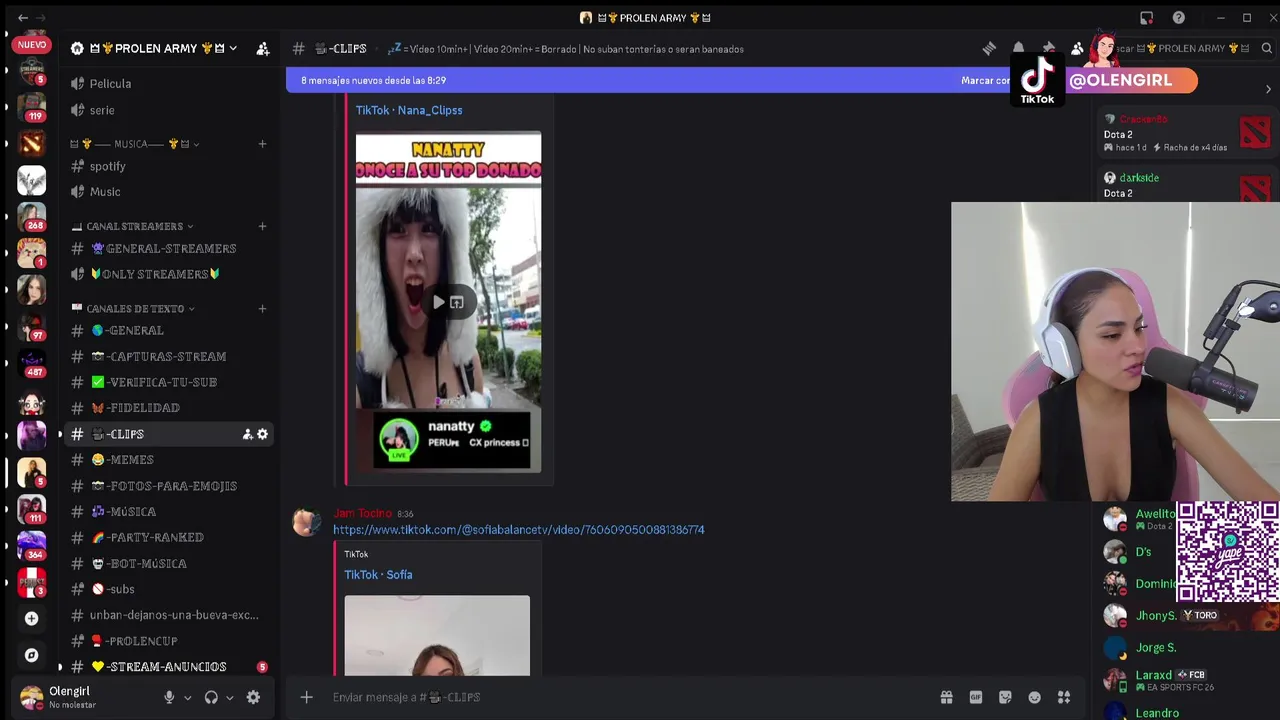Open the emoji picker
The height and width of the screenshot is (720, 1280).
(x=1035, y=697)
